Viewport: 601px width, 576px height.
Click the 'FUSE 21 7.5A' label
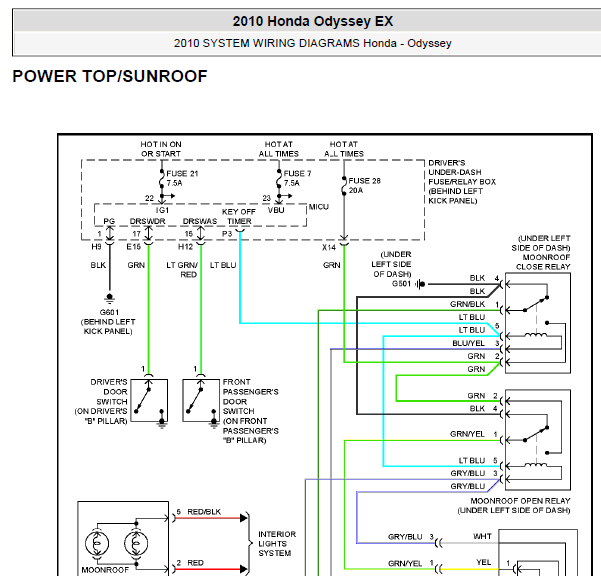[182, 178]
